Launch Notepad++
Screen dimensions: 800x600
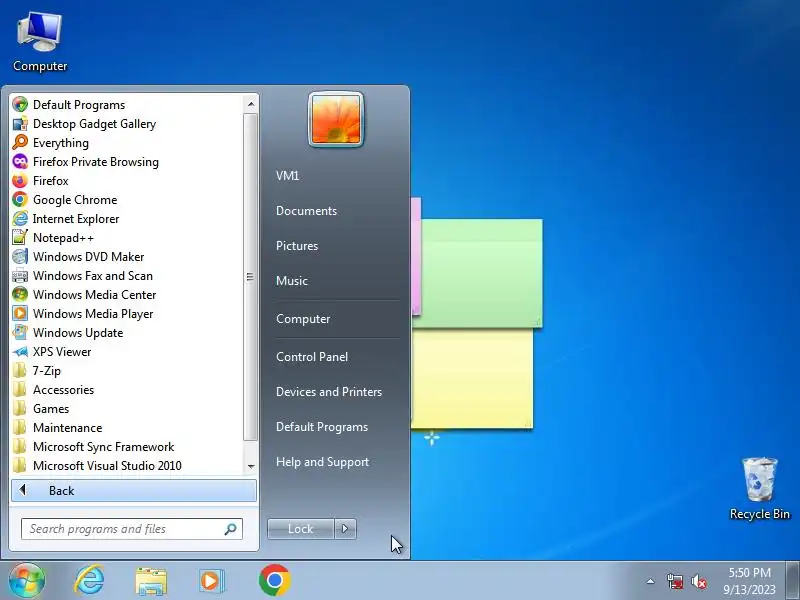(127, 238)
